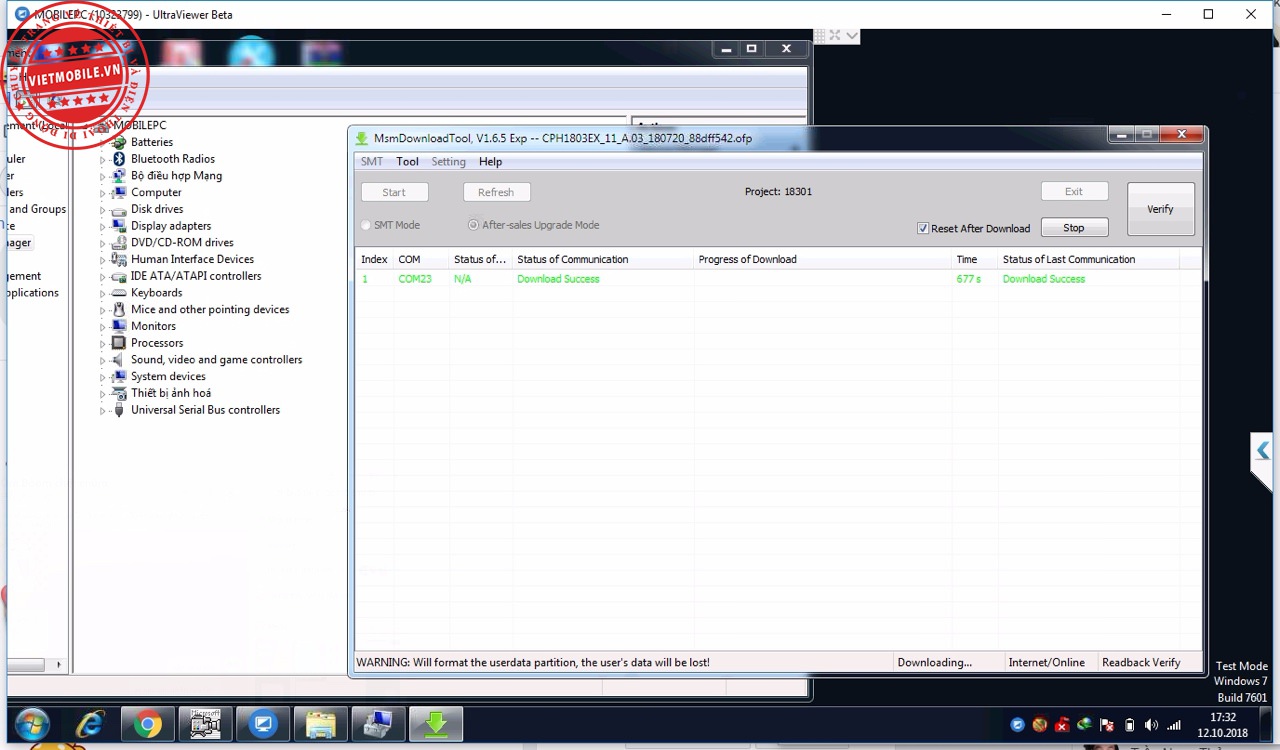Viewport: 1280px width, 750px height.
Task: Click the 677 s time value
Action: pos(968,279)
